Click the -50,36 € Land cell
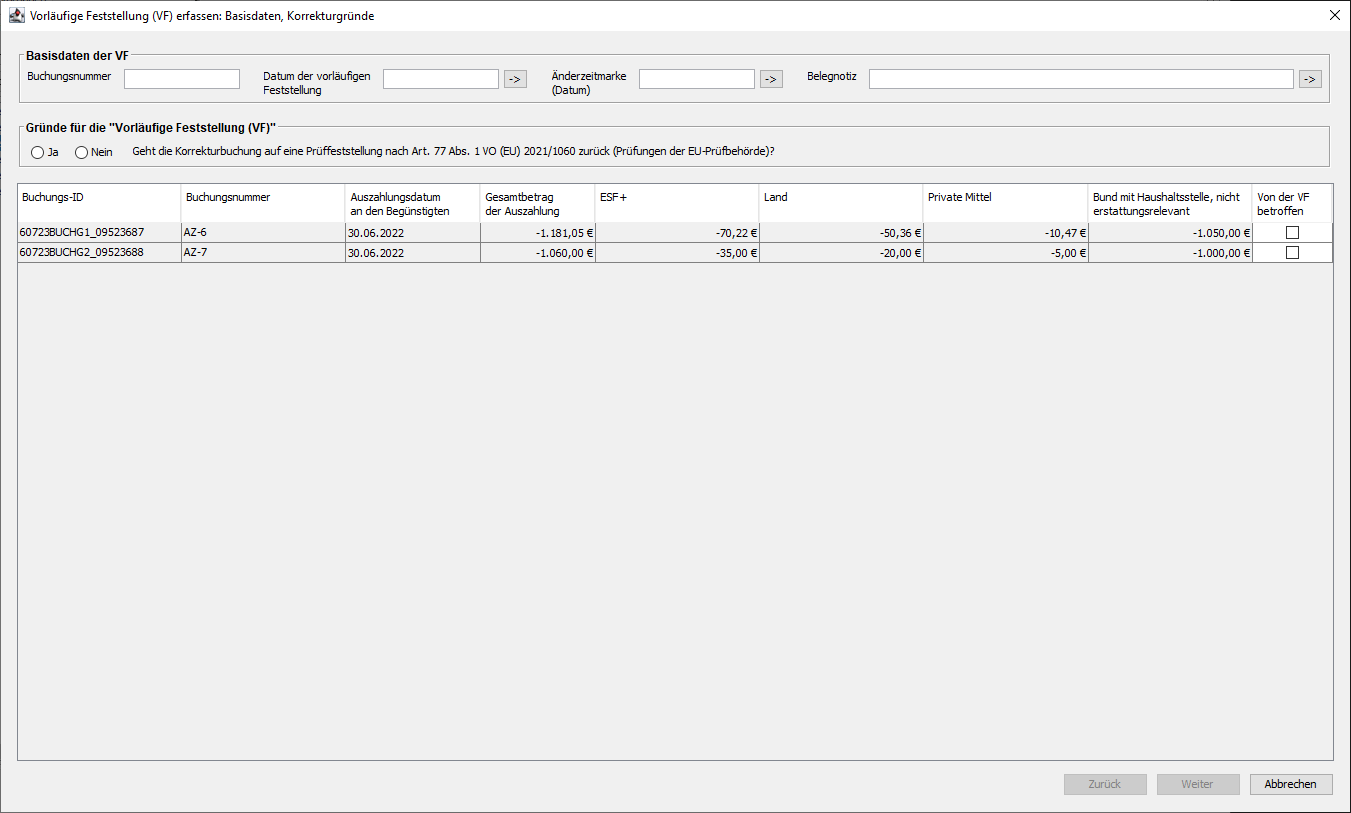This screenshot has width=1351, height=813. point(841,233)
